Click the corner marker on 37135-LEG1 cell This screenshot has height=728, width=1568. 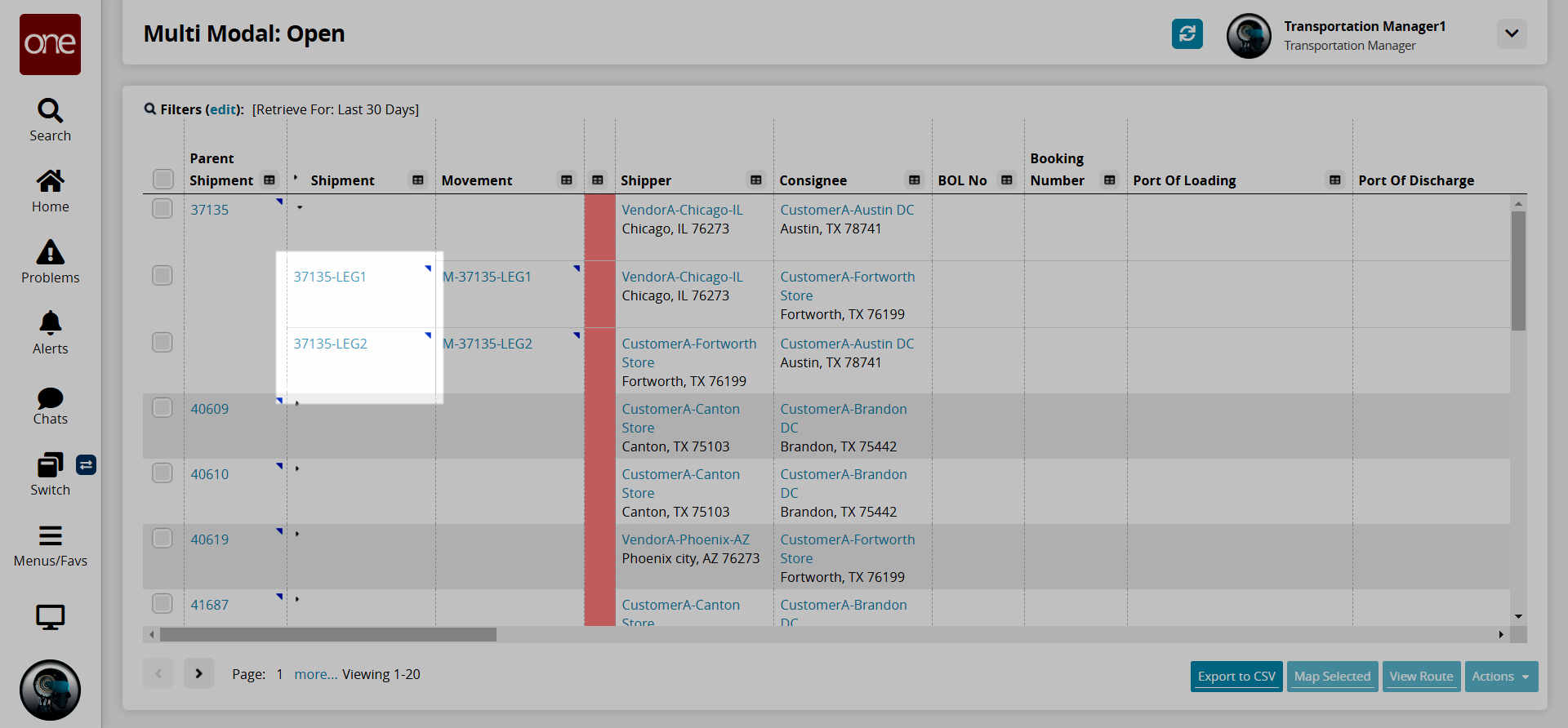point(429,268)
